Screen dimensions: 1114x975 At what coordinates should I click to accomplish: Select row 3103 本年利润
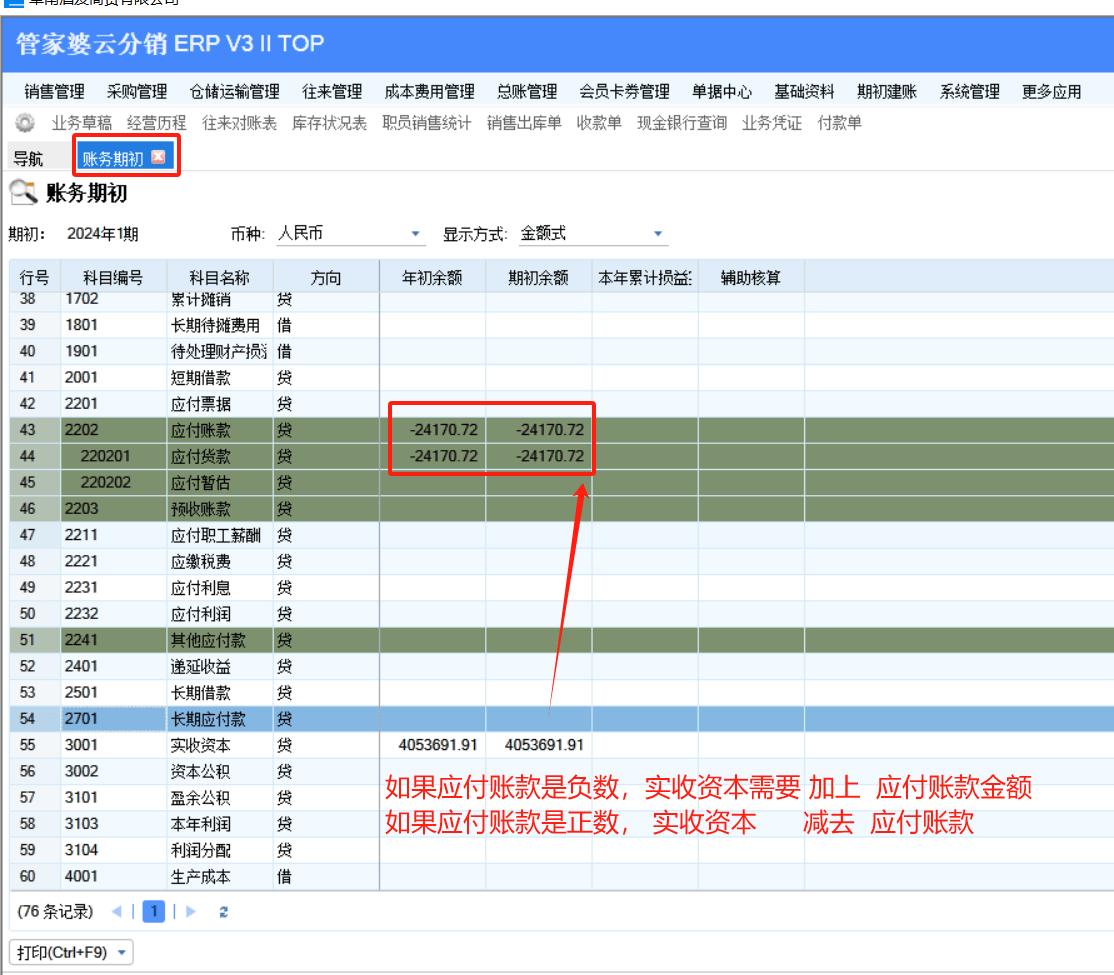click(561, 824)
